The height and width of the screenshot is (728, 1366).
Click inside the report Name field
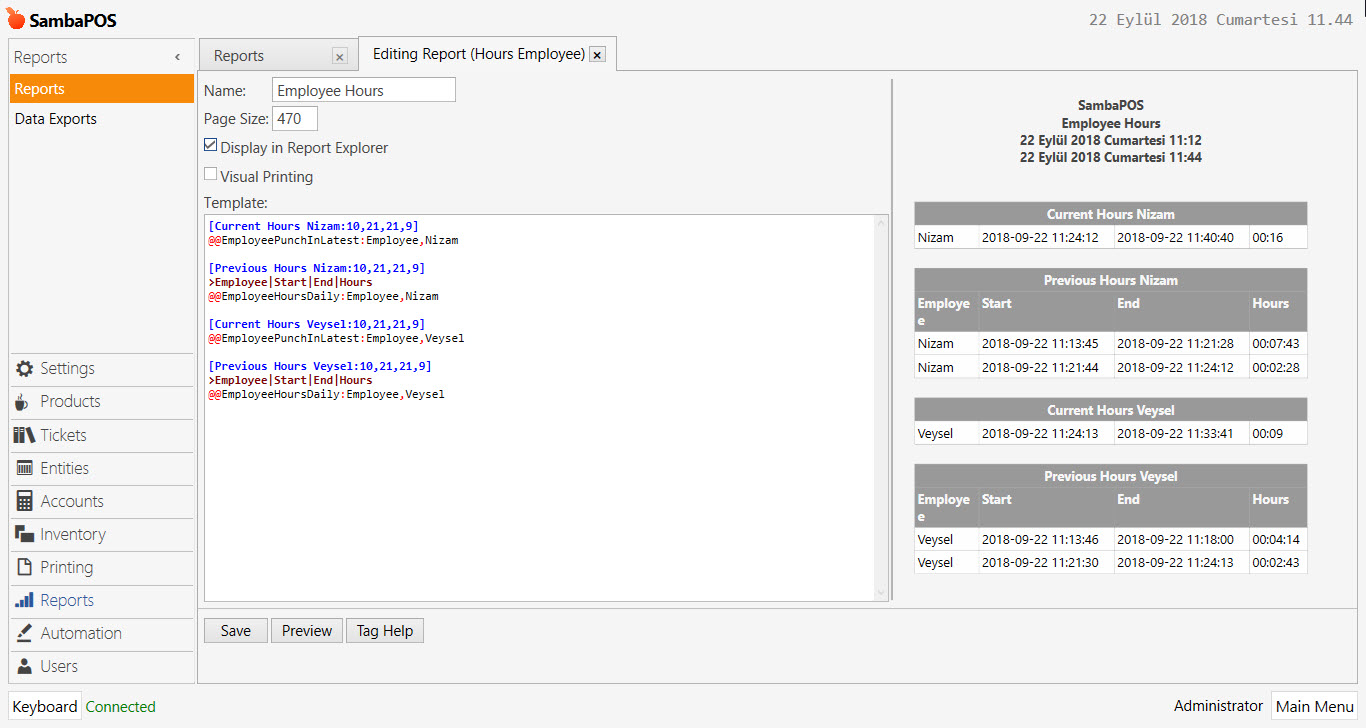point(363,89)
